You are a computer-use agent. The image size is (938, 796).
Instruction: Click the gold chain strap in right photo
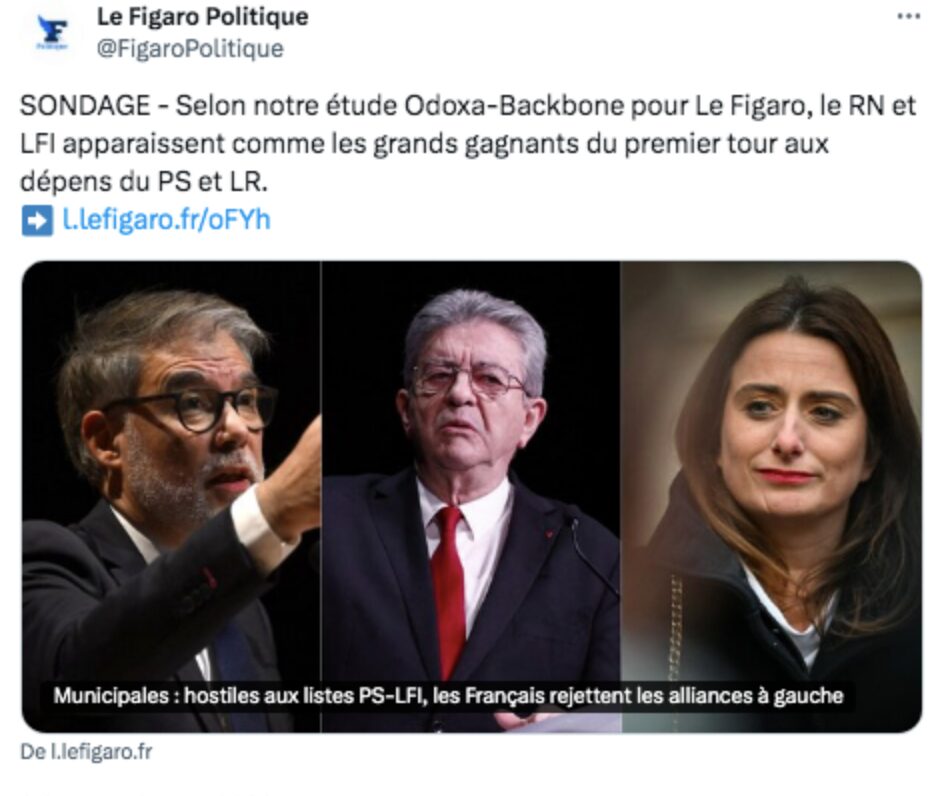tap(675, 625)
